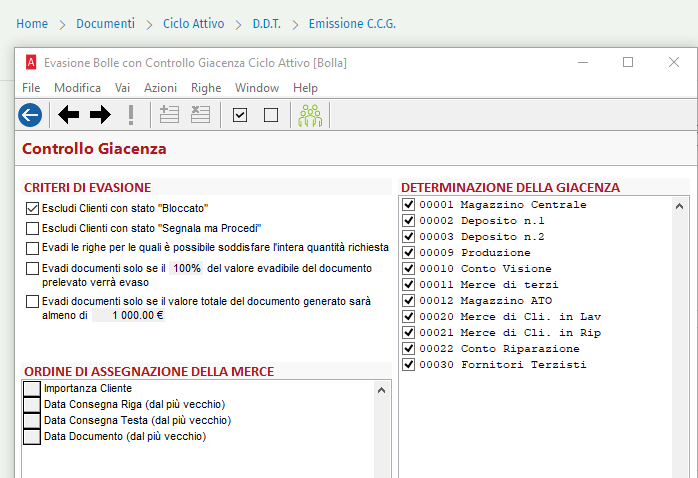Image resolution: width=698 pixels, height=478 pixels.
Task: Open the Azioni menu
Action: pos(160,88)
